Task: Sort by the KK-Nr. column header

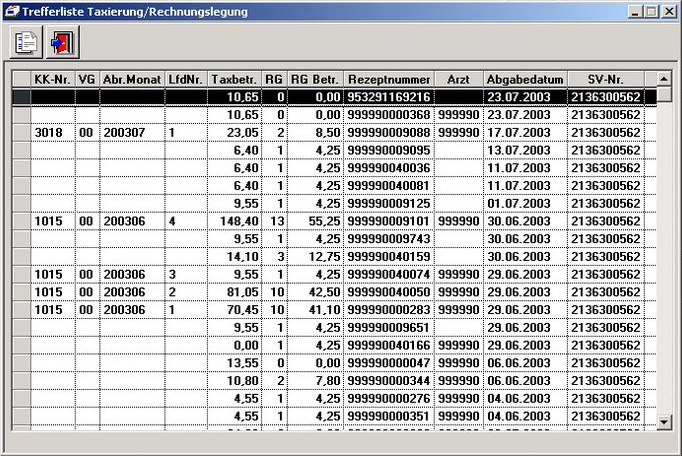Action: [x=52, y=79]
